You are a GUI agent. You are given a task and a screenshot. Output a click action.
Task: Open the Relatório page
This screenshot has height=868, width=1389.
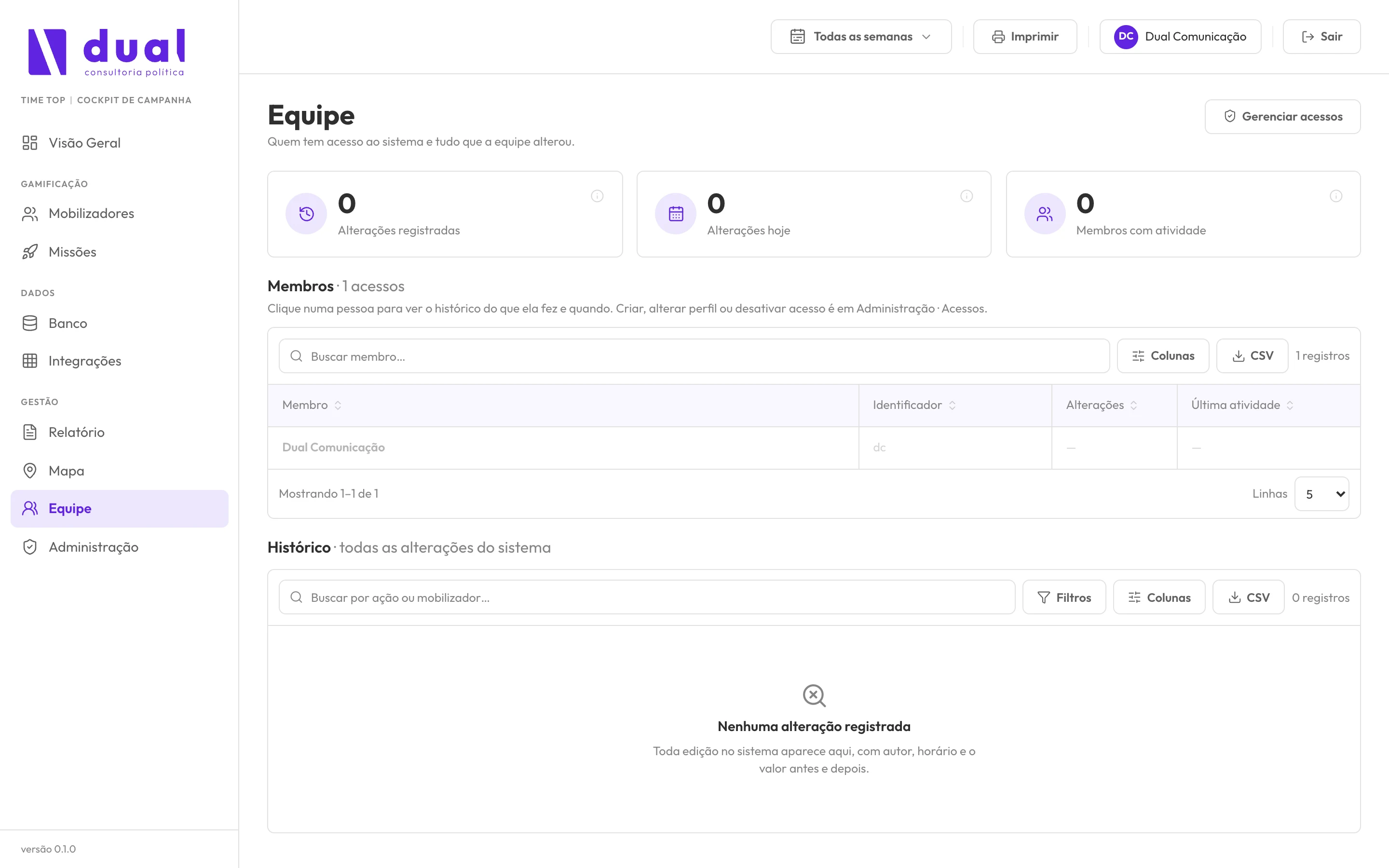click(120, 432)
